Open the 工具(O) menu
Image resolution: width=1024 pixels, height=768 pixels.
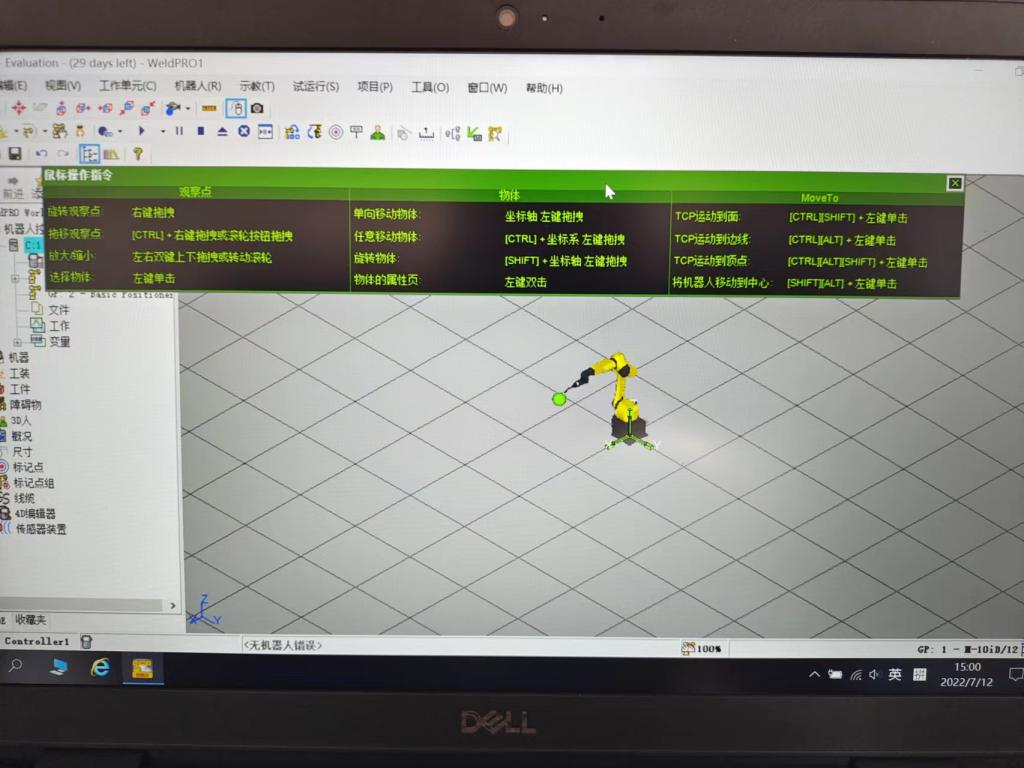pos(430,87)
